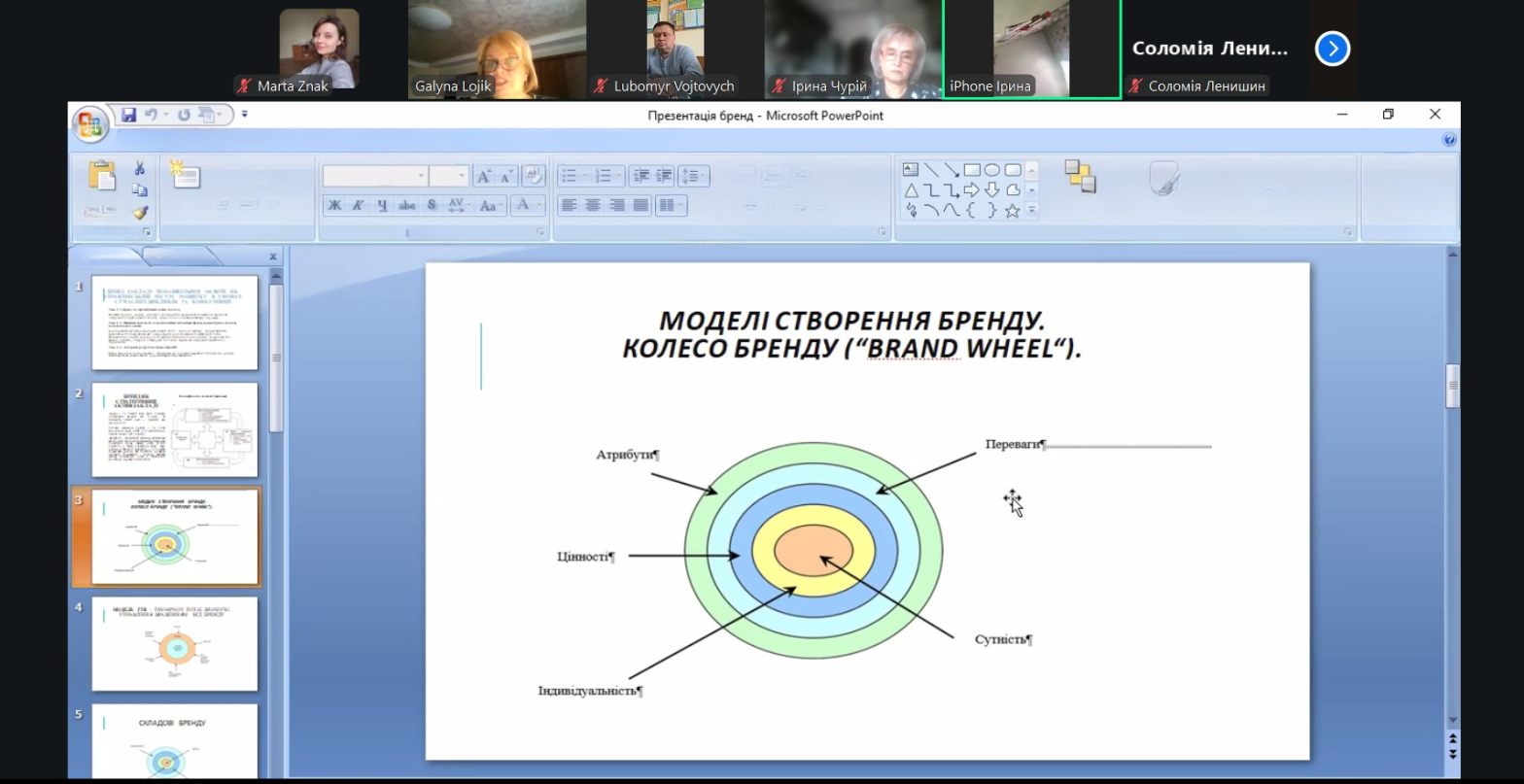Open the font color dropdown arrow
The image size is (1524, 784).
point(538,206)
